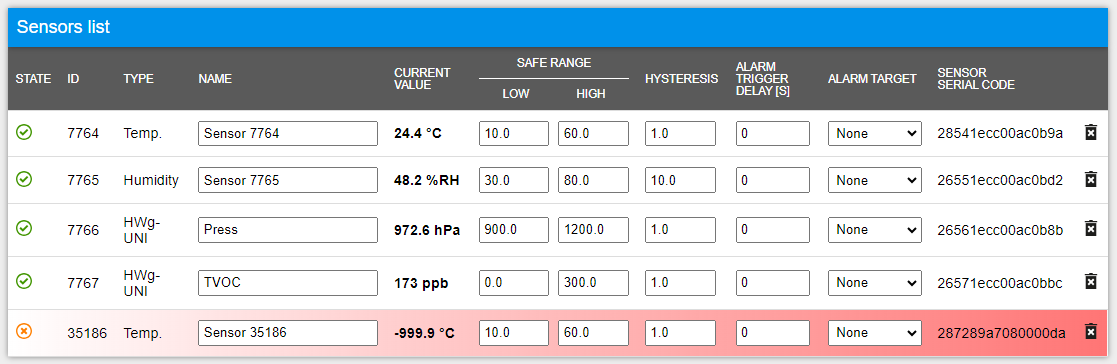Screen dimensions: 1117x364
Task: Edit the name field Sensor 7765
Action: tap(288, 181)
